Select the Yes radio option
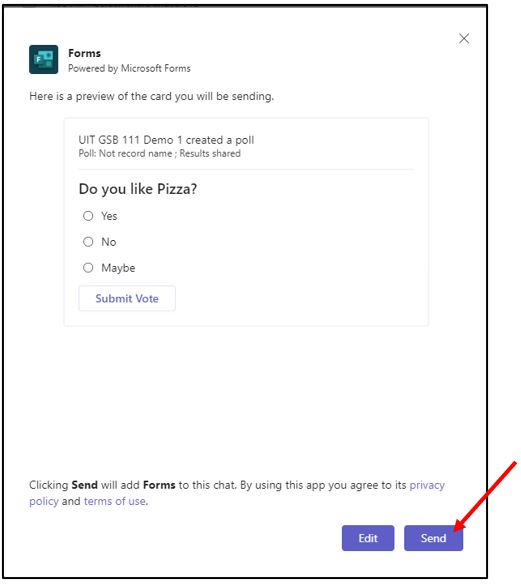Viewport: 521px width, 585px height. pyautogui.click(x=88, y=216)
